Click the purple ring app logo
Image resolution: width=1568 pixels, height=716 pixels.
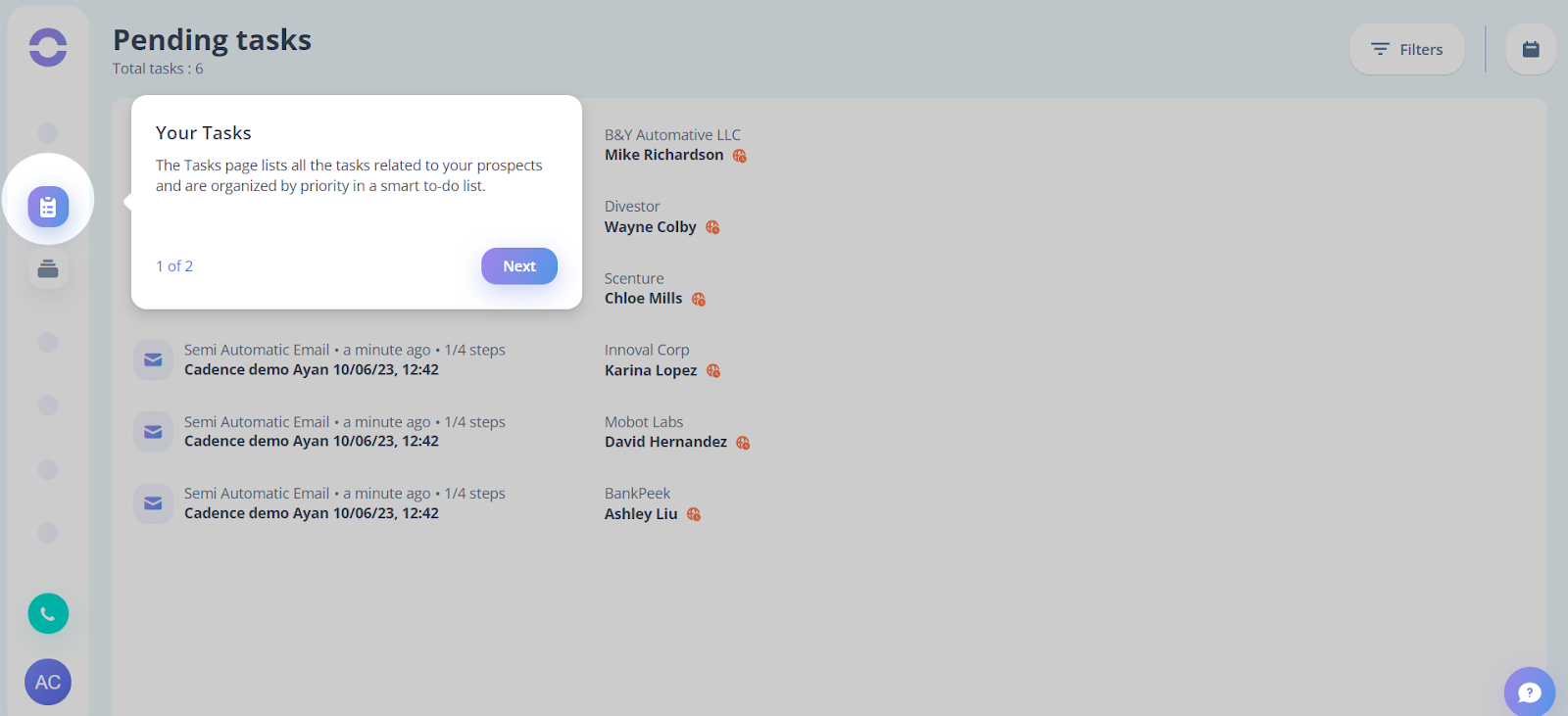pos(48,47)
